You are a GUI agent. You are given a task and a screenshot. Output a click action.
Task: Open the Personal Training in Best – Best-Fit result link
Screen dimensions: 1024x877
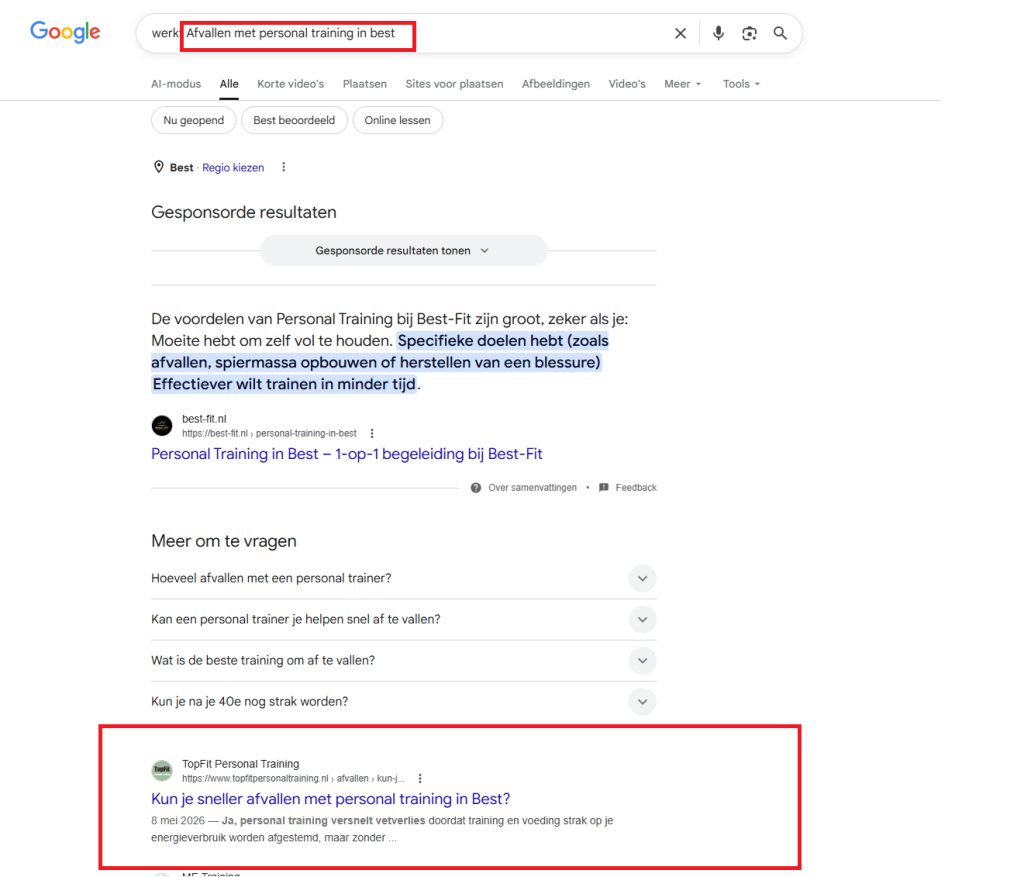pos(347,454)
